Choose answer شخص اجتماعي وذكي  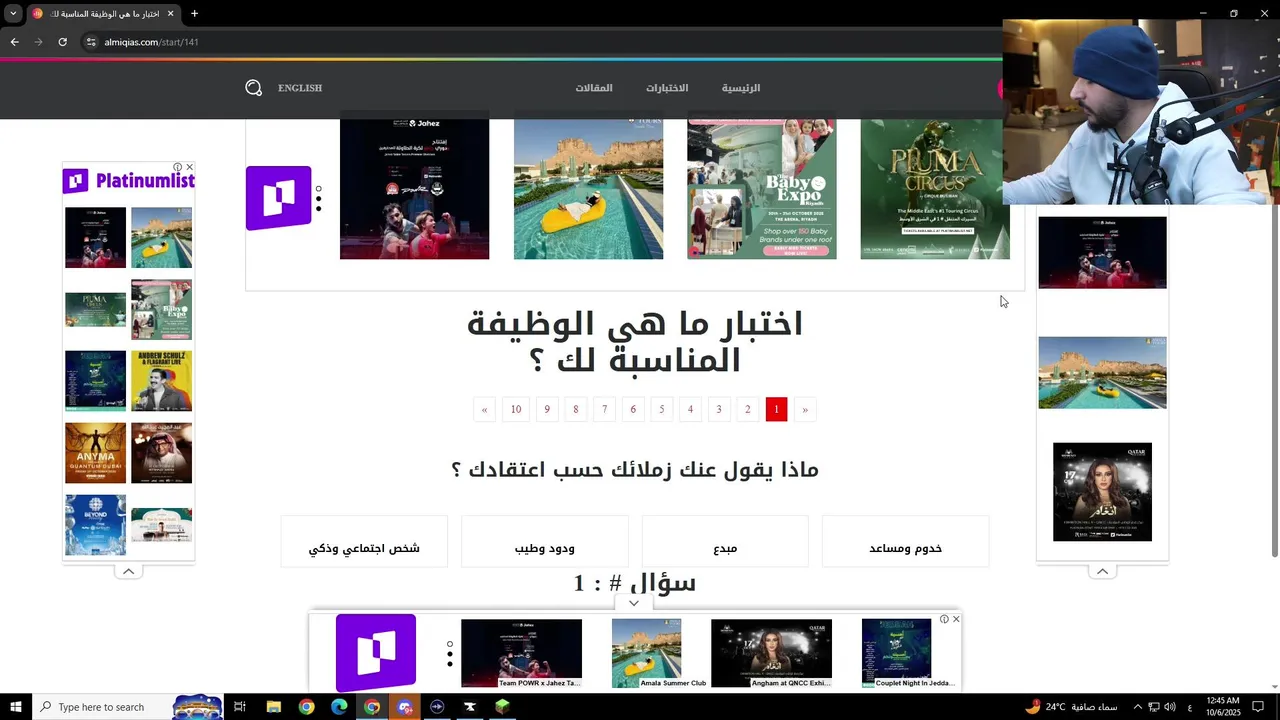point(364,542)
